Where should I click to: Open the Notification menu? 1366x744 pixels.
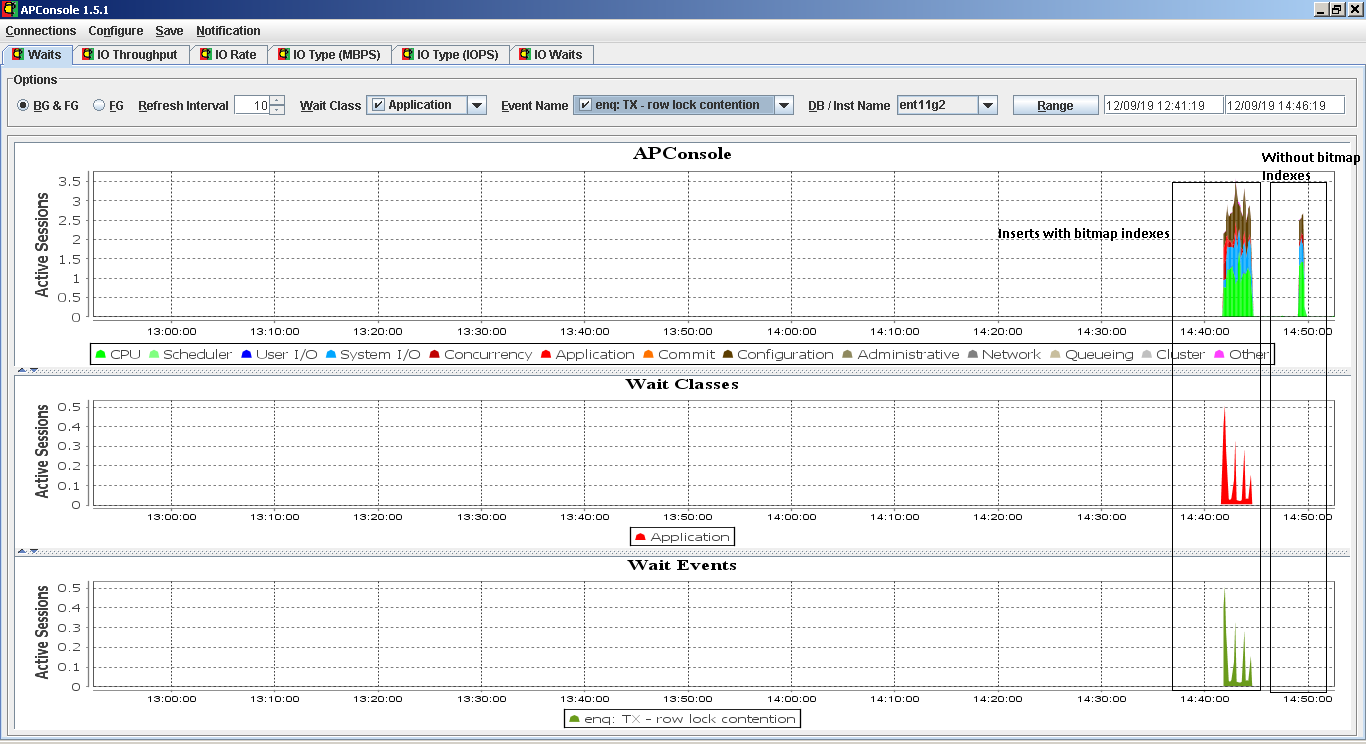(228, 31)
